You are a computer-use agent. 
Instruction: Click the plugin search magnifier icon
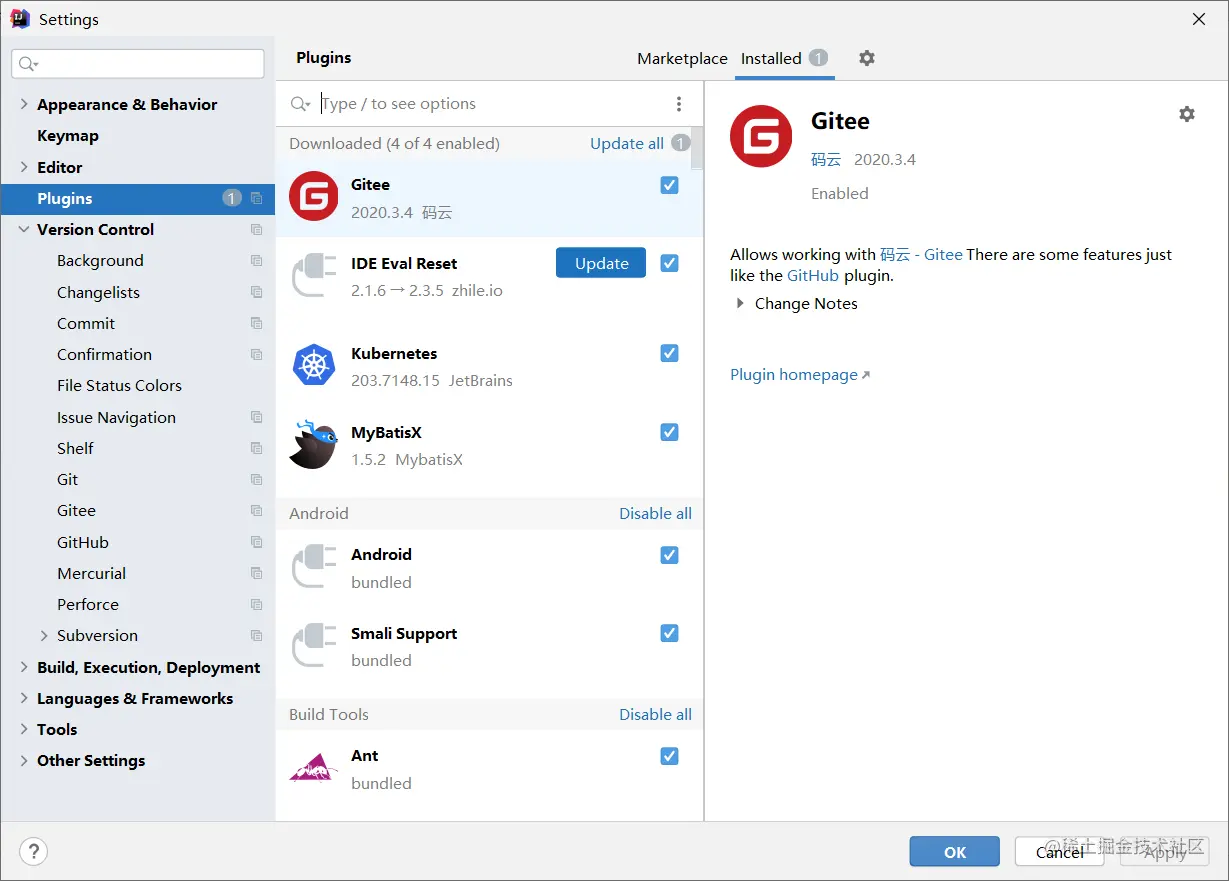point(299,104)
